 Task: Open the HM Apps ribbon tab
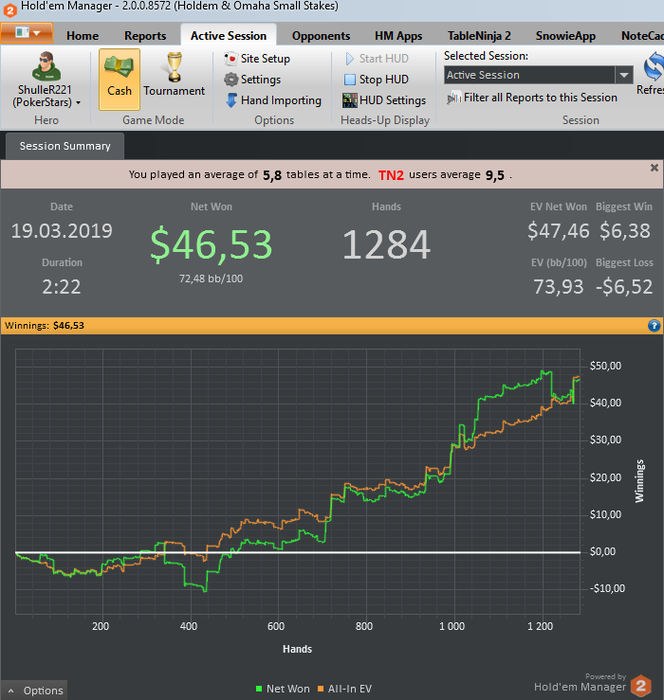point(398,36)
